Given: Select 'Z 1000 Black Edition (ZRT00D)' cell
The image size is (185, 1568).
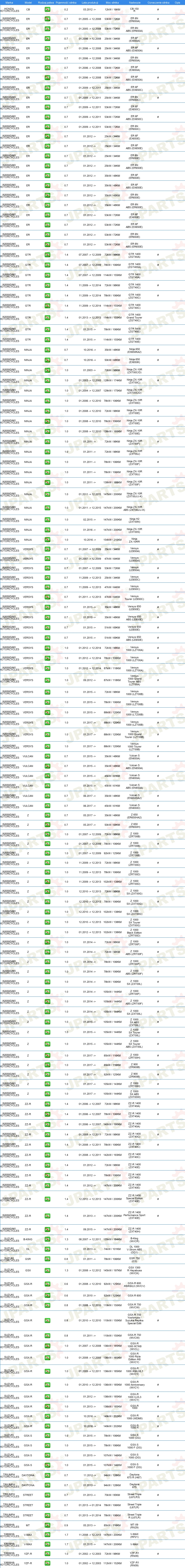Looking at the screenshot, I should click(135, 932).
